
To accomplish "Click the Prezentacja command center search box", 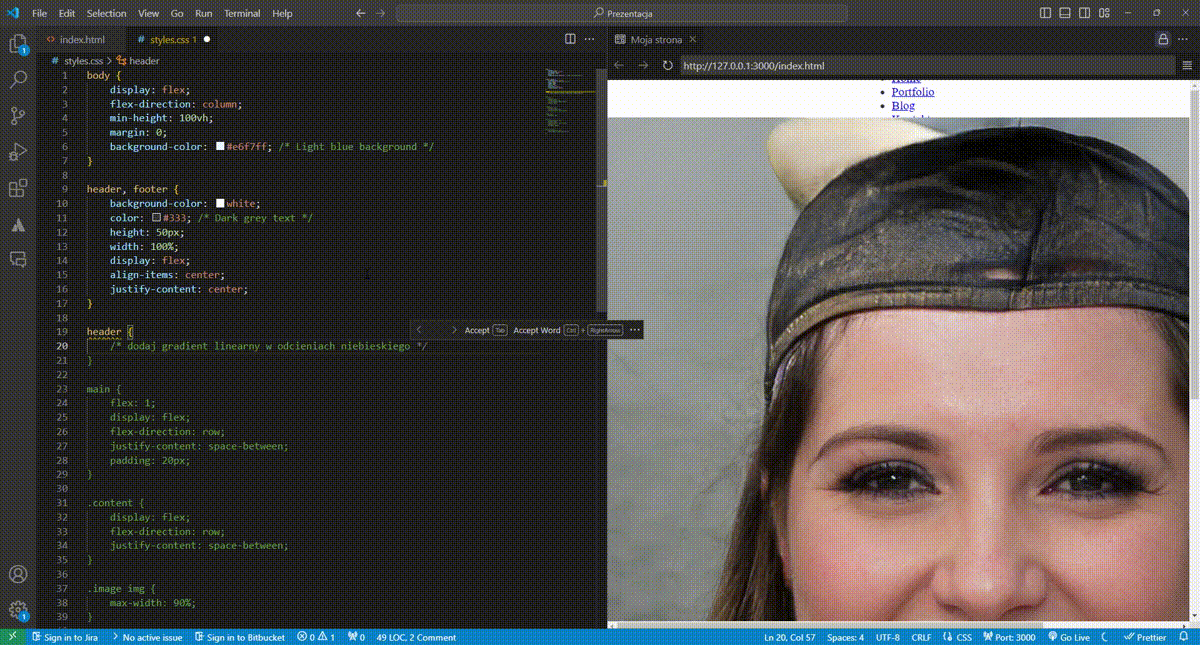I will tap(622, 13).
